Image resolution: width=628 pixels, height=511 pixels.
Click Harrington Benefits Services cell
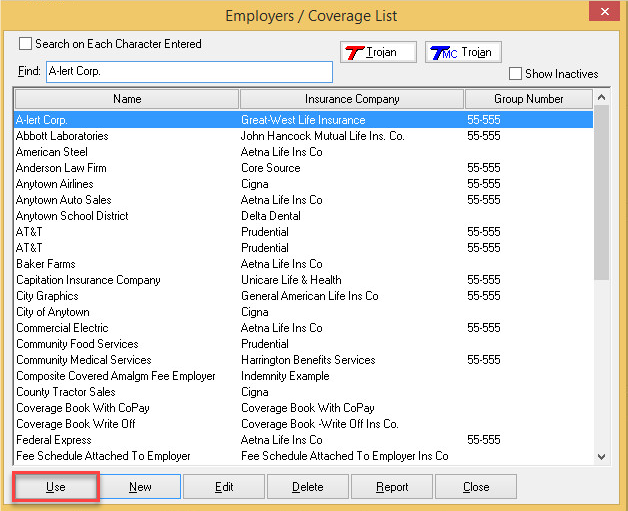(308, 360)
